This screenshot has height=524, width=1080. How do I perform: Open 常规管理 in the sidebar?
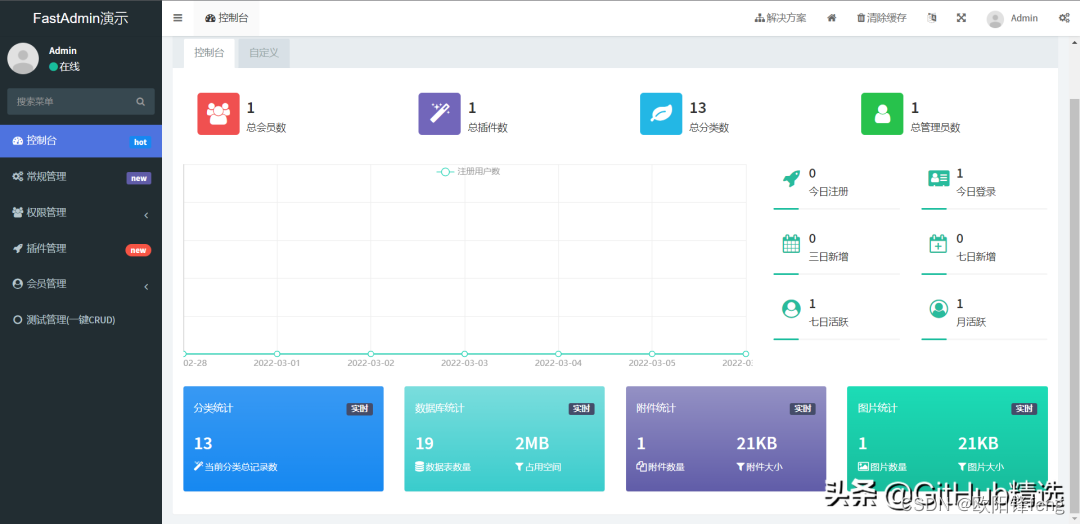pyautogui.click(x=81, y=177)
